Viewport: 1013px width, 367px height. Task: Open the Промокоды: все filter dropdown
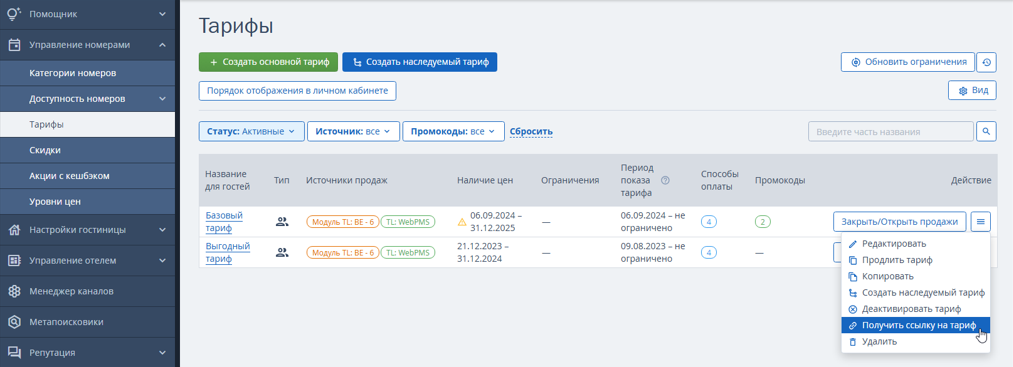[x=453, y=131]
